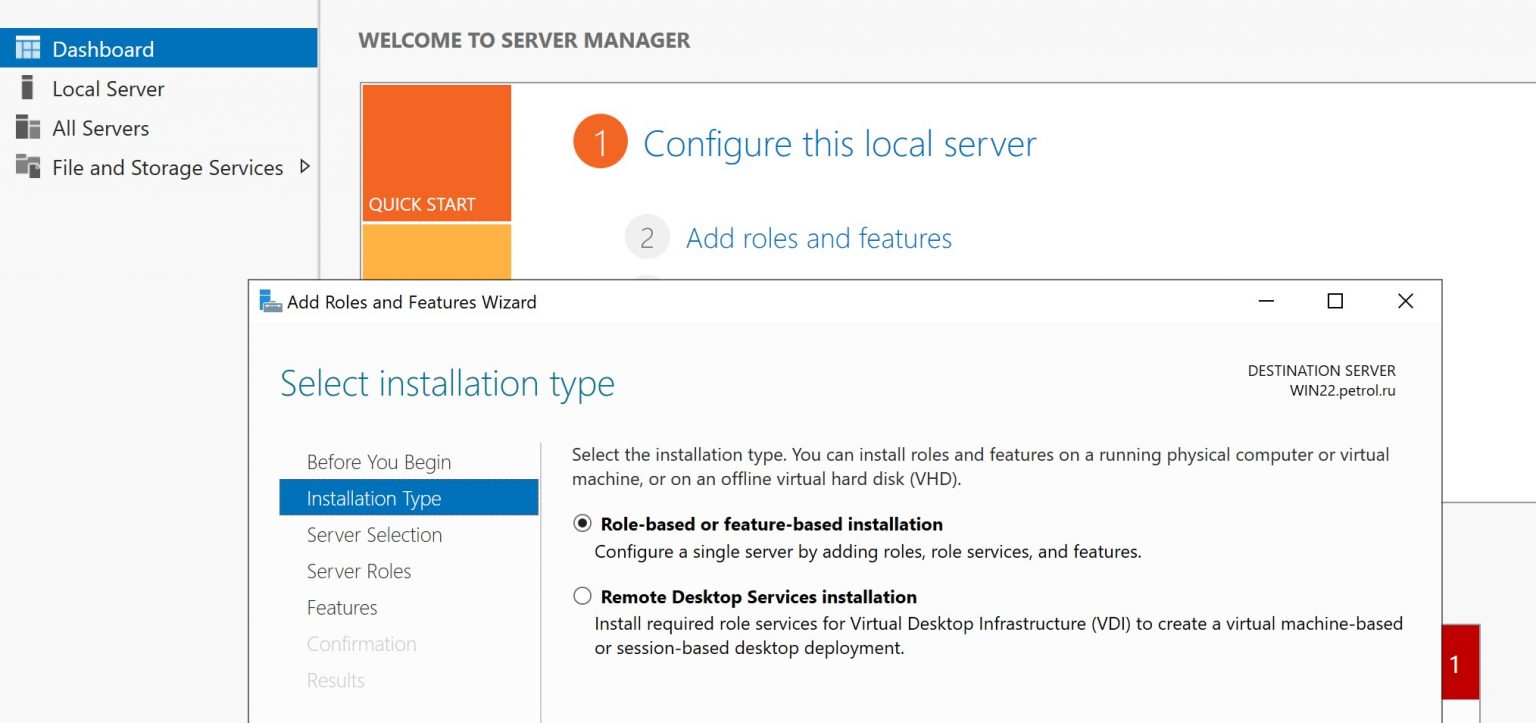Select the Local Server sidebar icon
This screenshot has height=723, width=1536.
coord(28,88)
